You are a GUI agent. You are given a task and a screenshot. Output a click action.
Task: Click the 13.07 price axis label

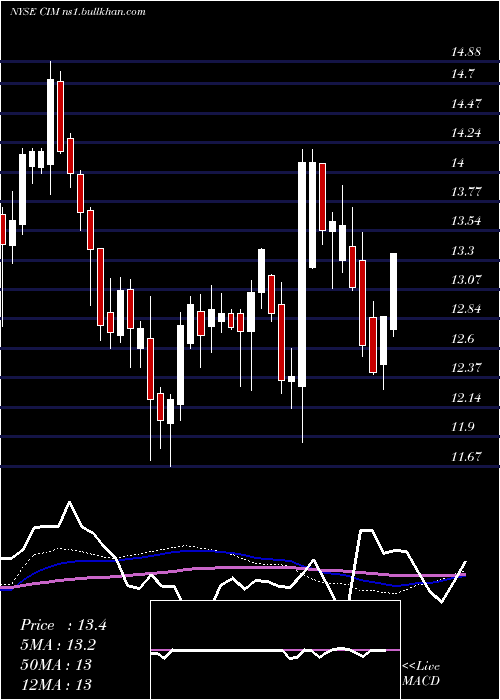(466, 280)
